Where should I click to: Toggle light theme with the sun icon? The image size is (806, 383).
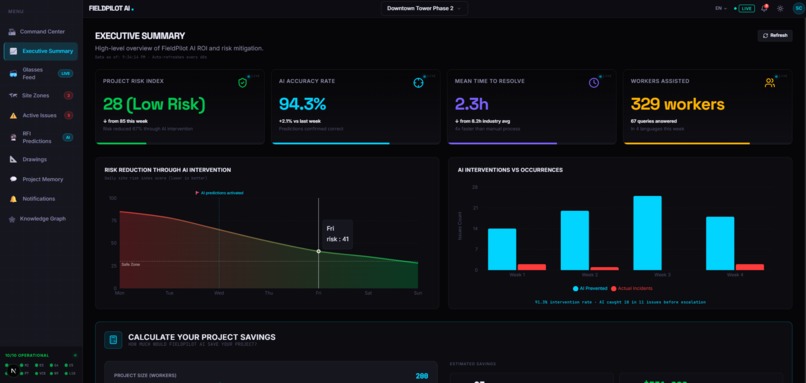780,9
